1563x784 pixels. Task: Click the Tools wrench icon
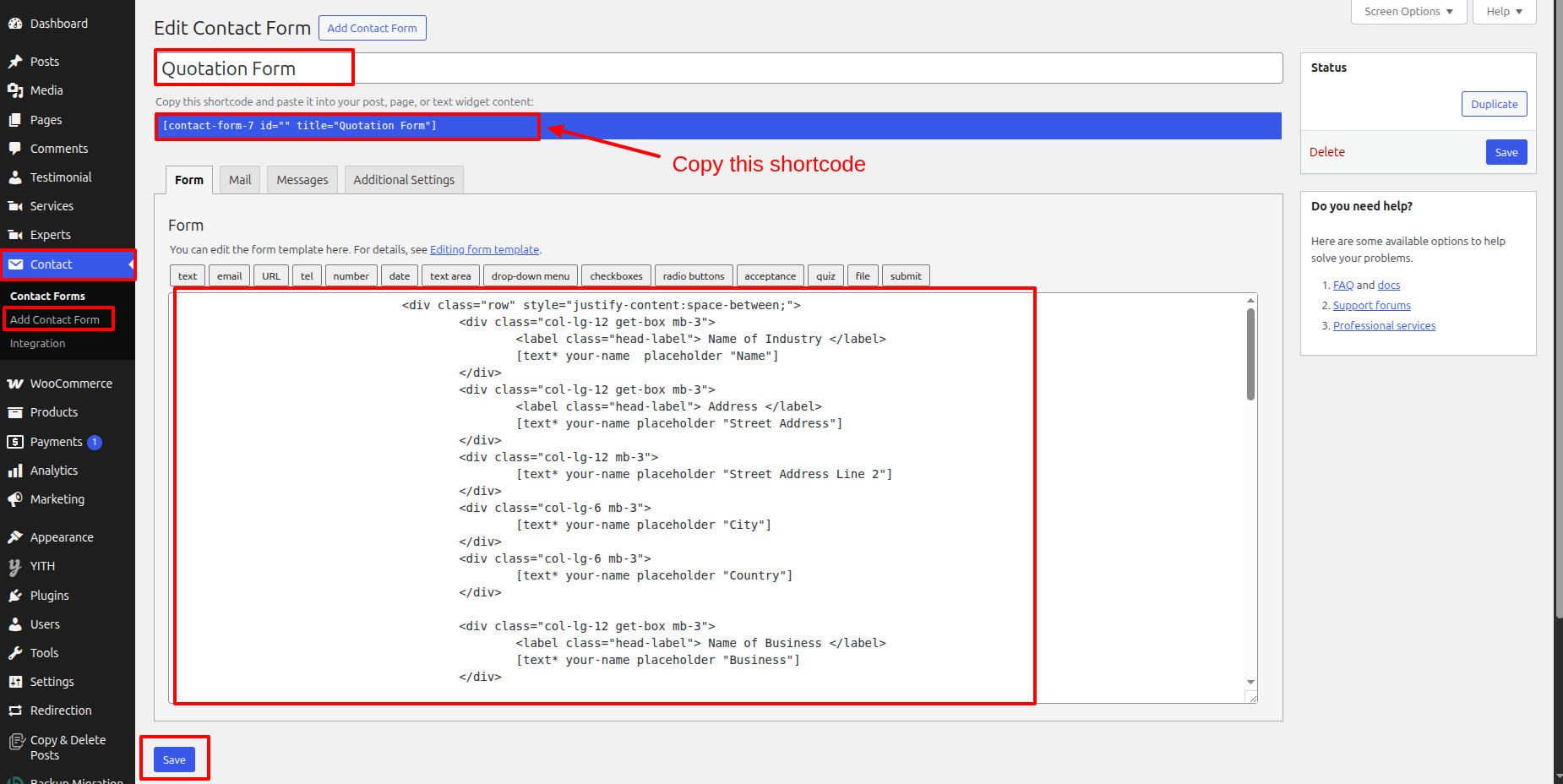(15, 653)
